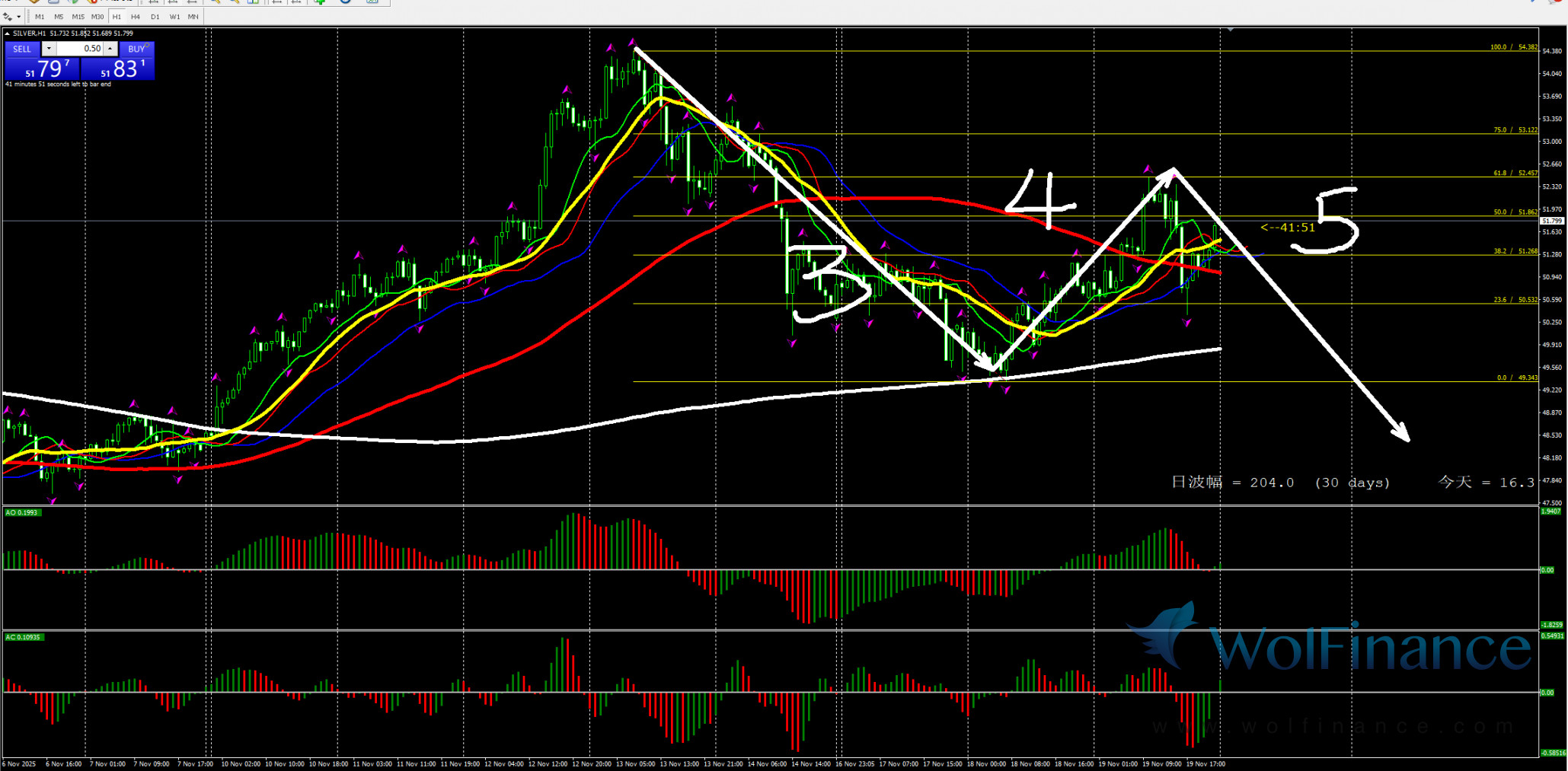
Task: Click the green AC indicator label
Action: [24, 637]
